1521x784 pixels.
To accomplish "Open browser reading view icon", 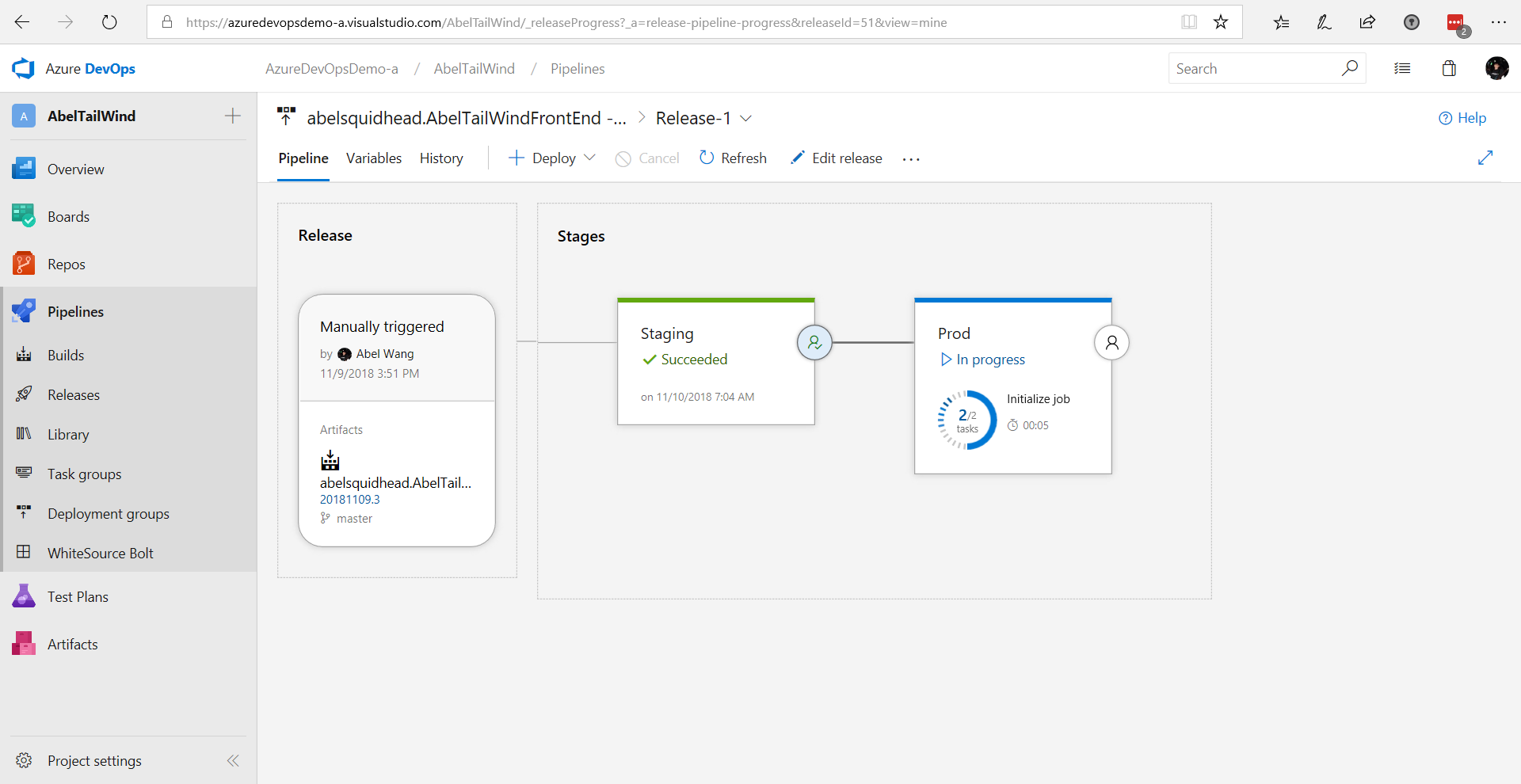I will point(1189,22).
